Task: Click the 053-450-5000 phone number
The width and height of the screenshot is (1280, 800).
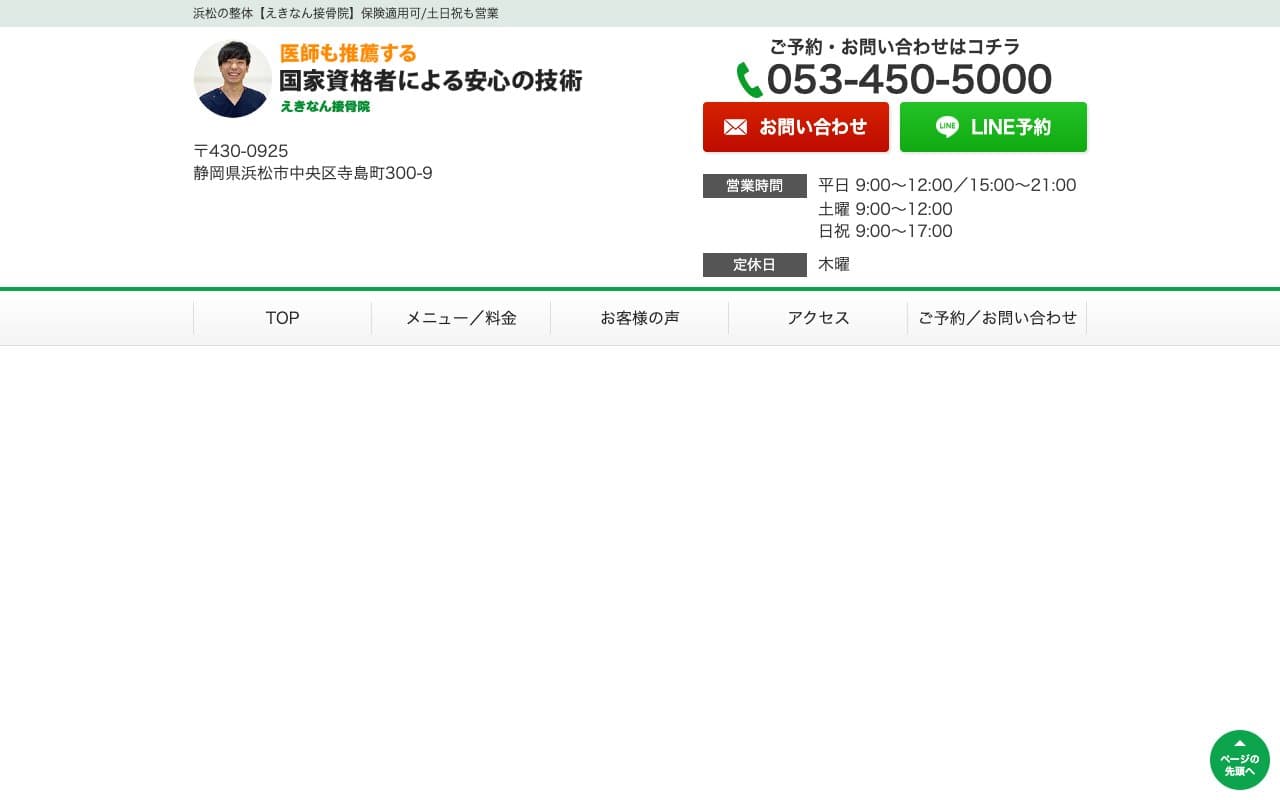Action: 910,79
